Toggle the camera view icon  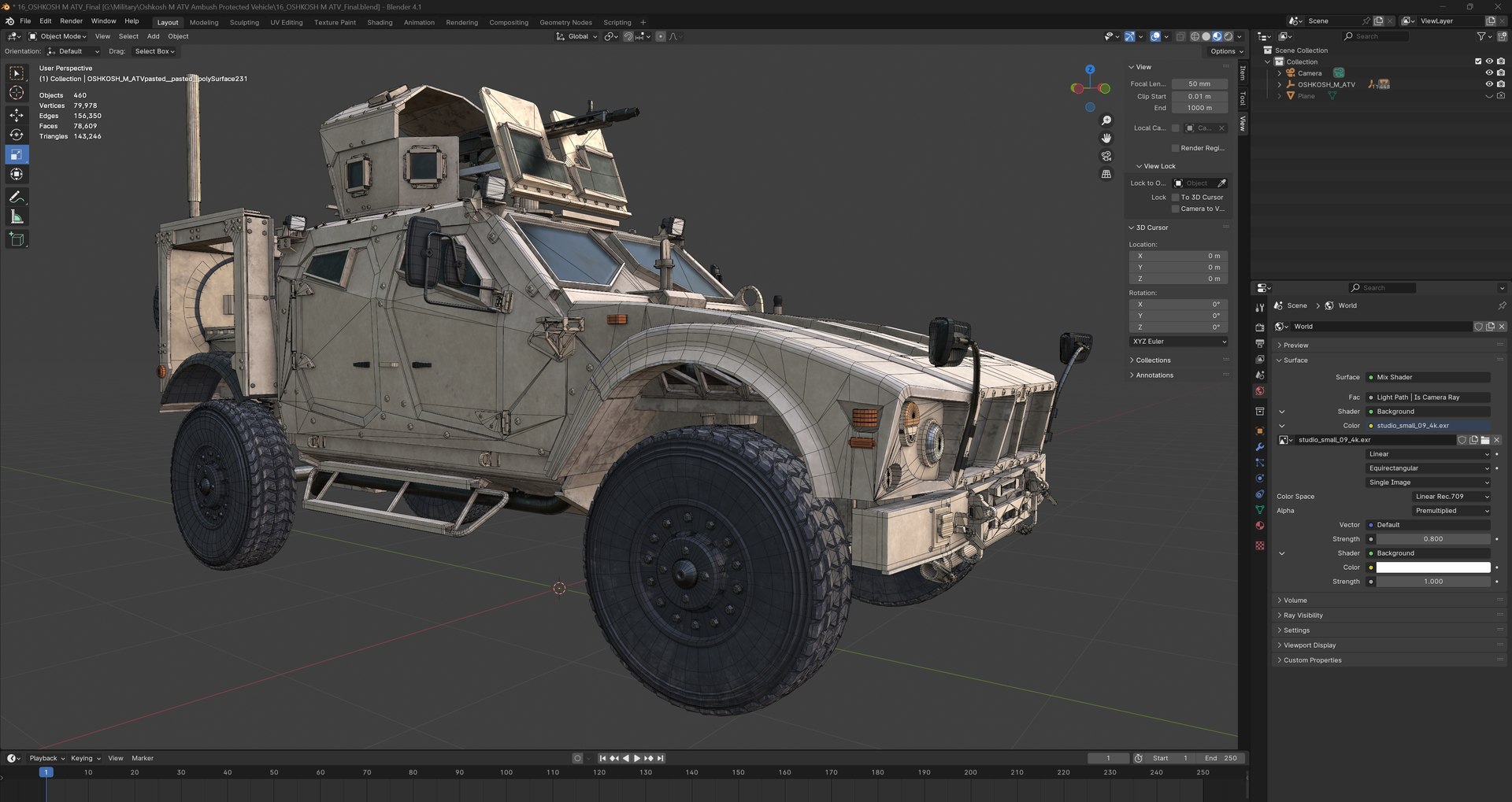[1106, 156]
